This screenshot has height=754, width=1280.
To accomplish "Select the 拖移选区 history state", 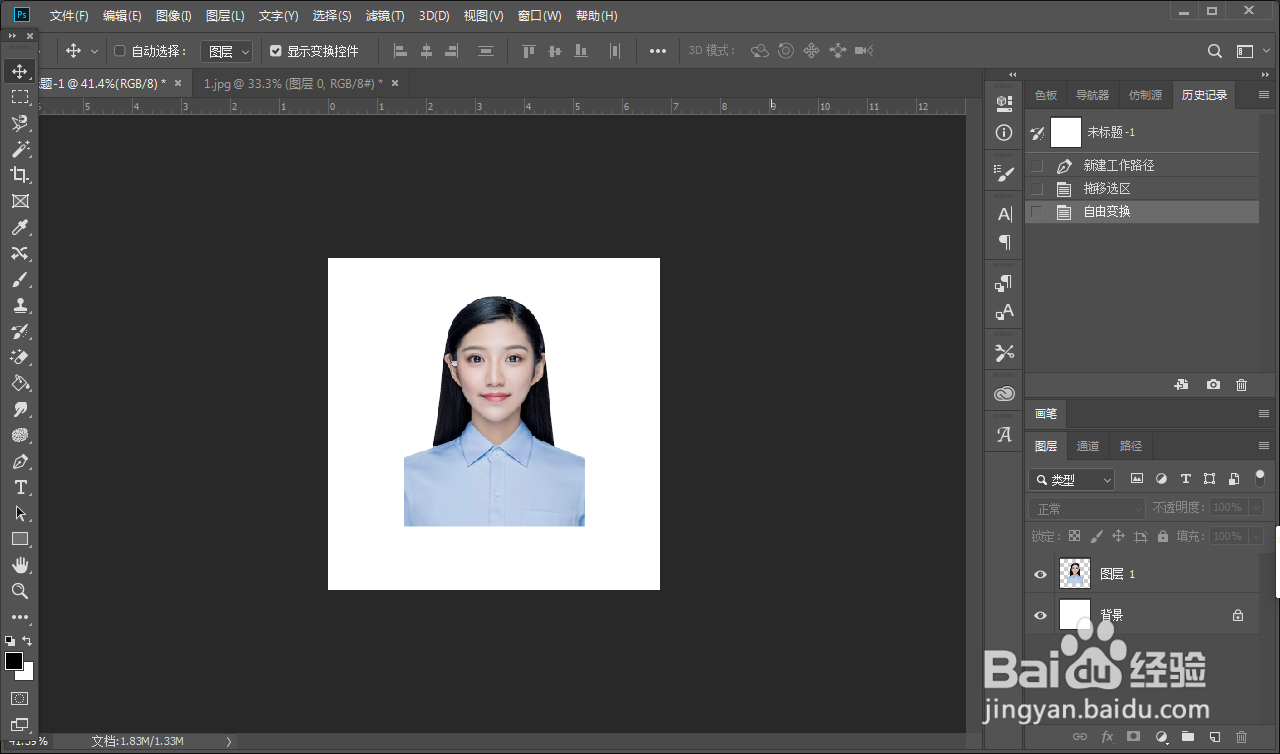I will 1142,188.
